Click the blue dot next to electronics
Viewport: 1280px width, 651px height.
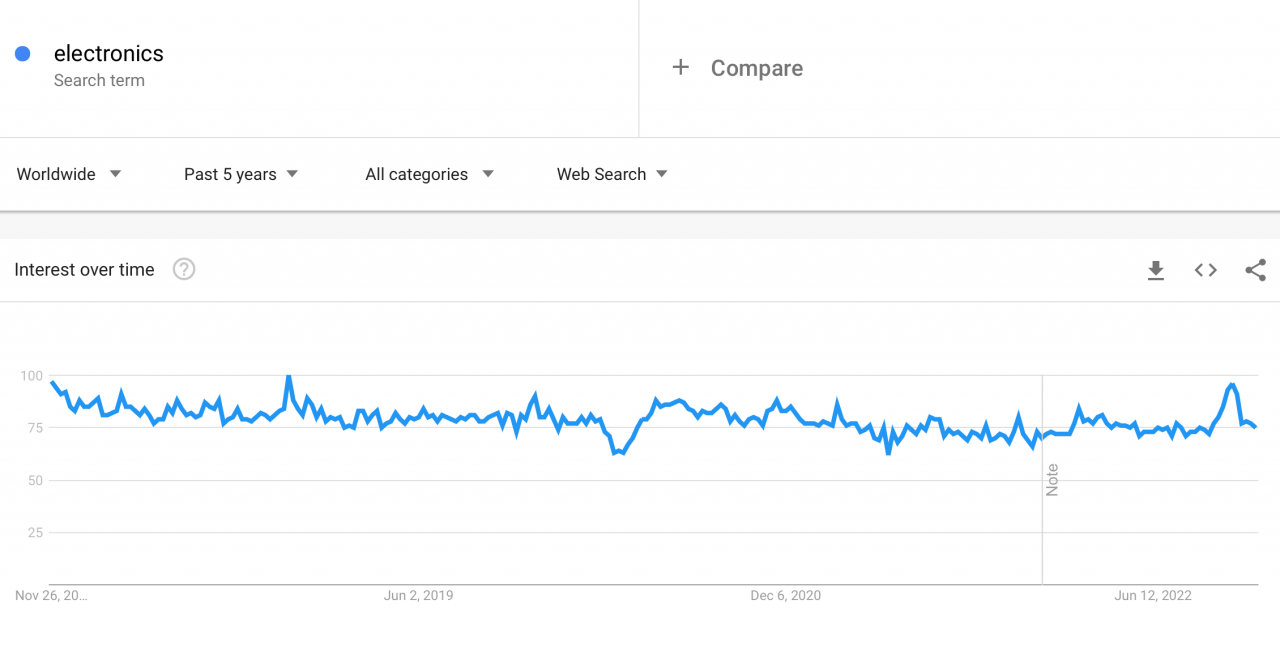pos(22,53)
